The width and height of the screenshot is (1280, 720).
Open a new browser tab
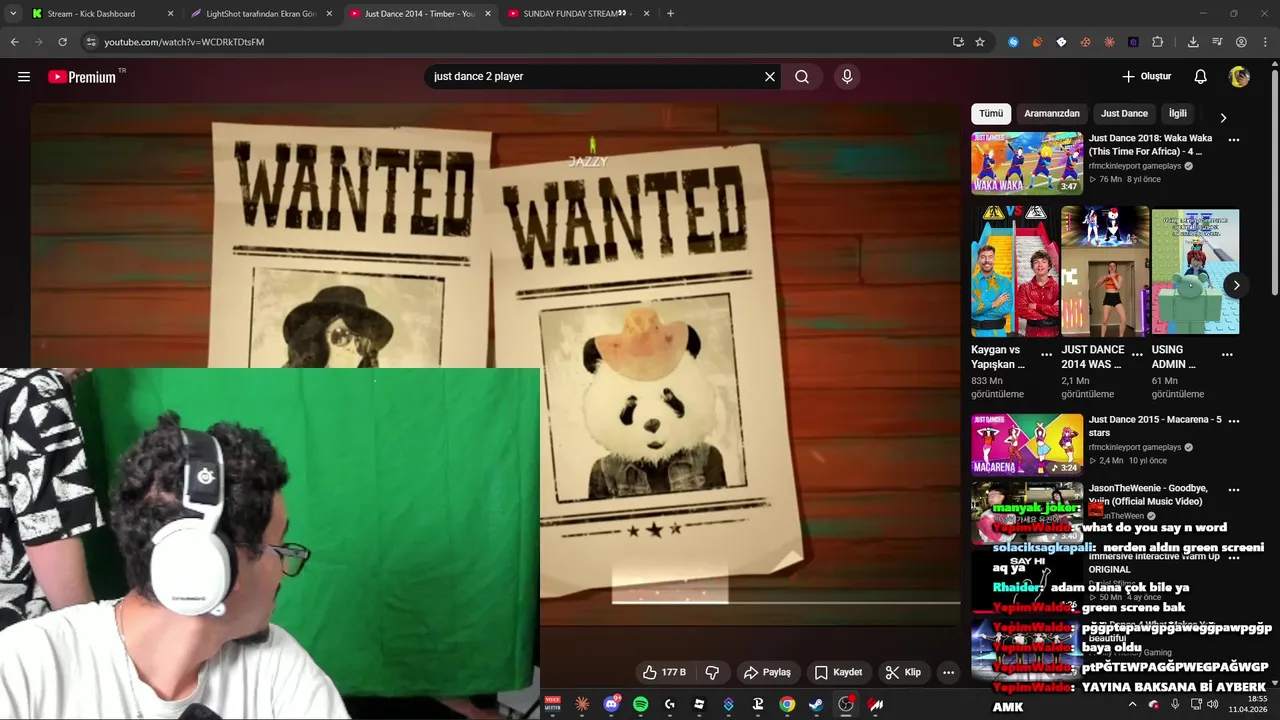[x=670, y=14]
